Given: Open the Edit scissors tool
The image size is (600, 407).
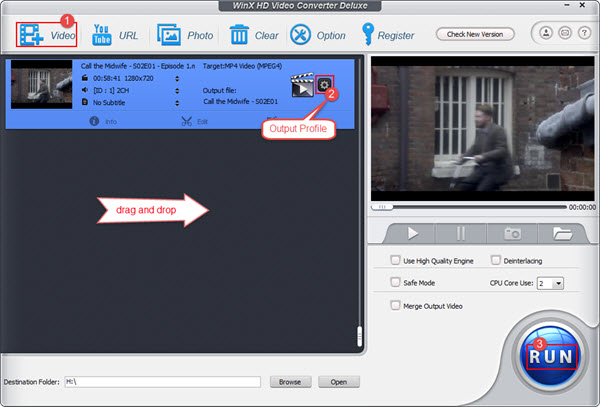Looking at the screenshot, I should (x=194, y=121).
